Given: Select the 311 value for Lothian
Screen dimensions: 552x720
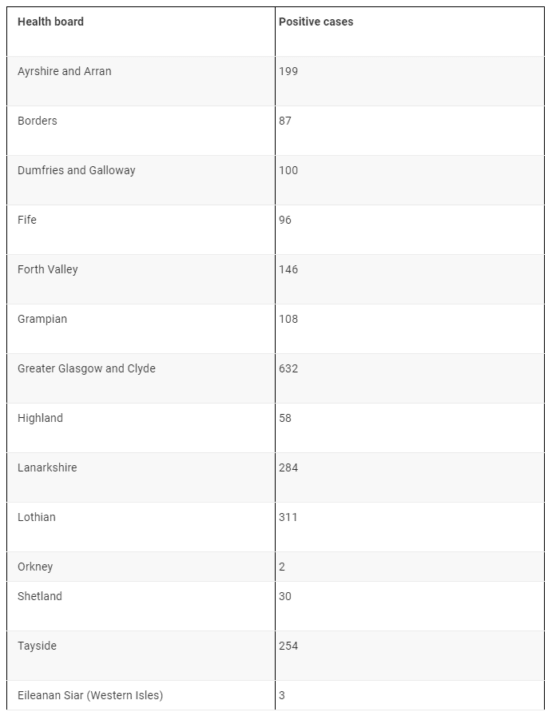Looking at the screenshot, I should (288, 518).
